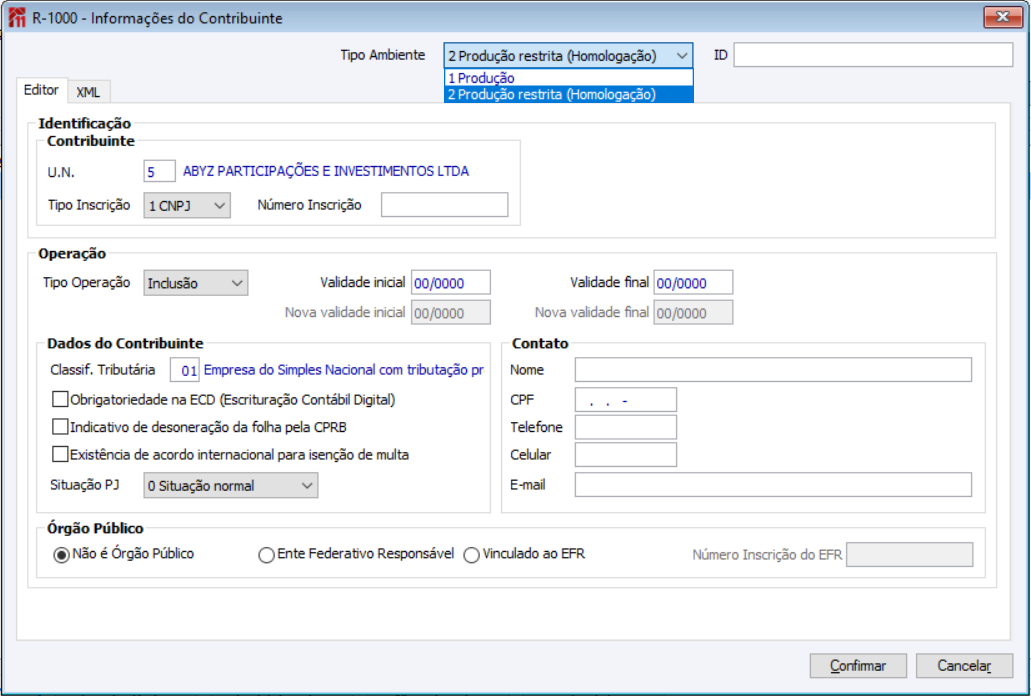
Task: Open the Tipo Inscrição dropdown
Action: [187, 206]
